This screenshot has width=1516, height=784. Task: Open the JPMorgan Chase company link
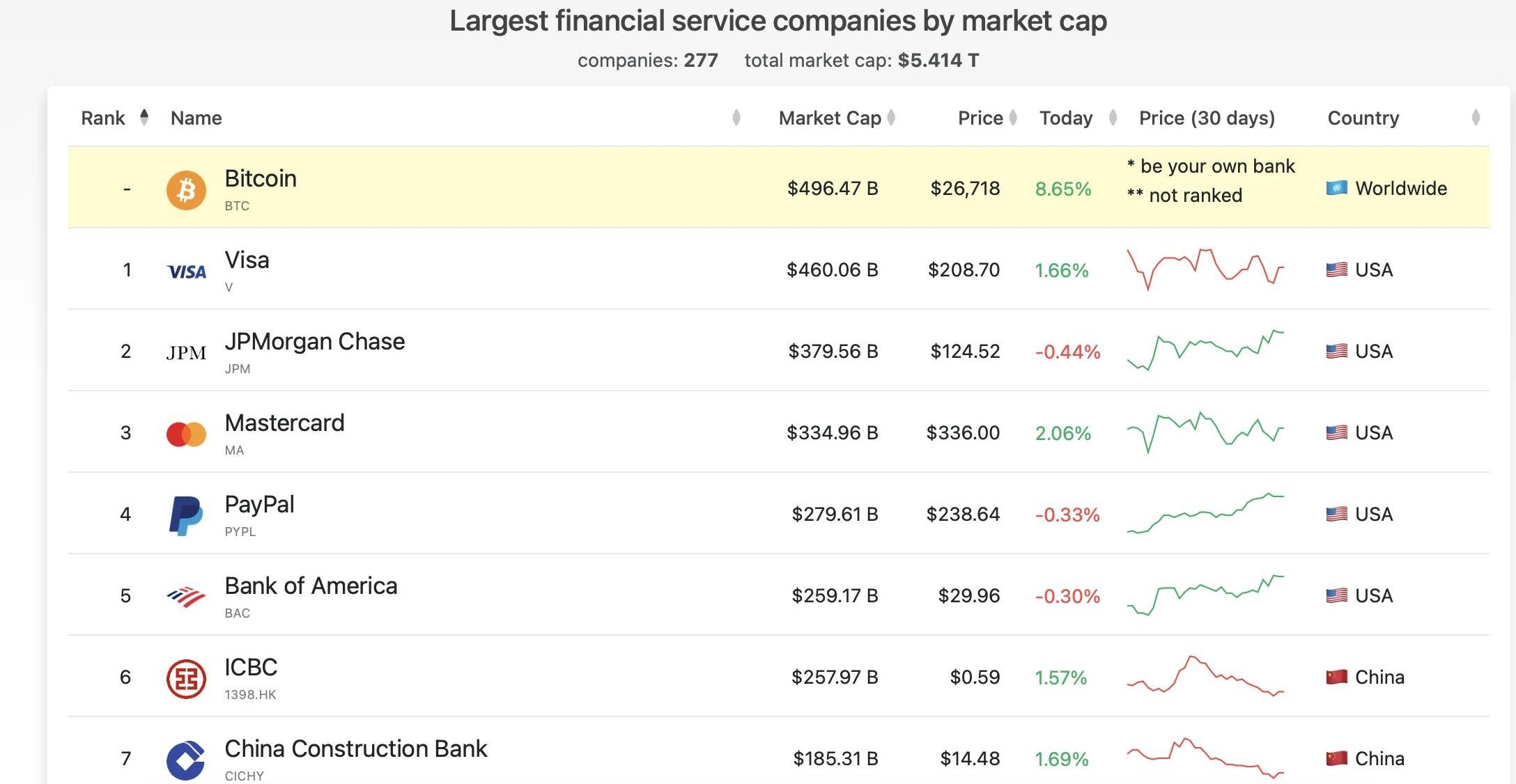(x=314, y=342)
